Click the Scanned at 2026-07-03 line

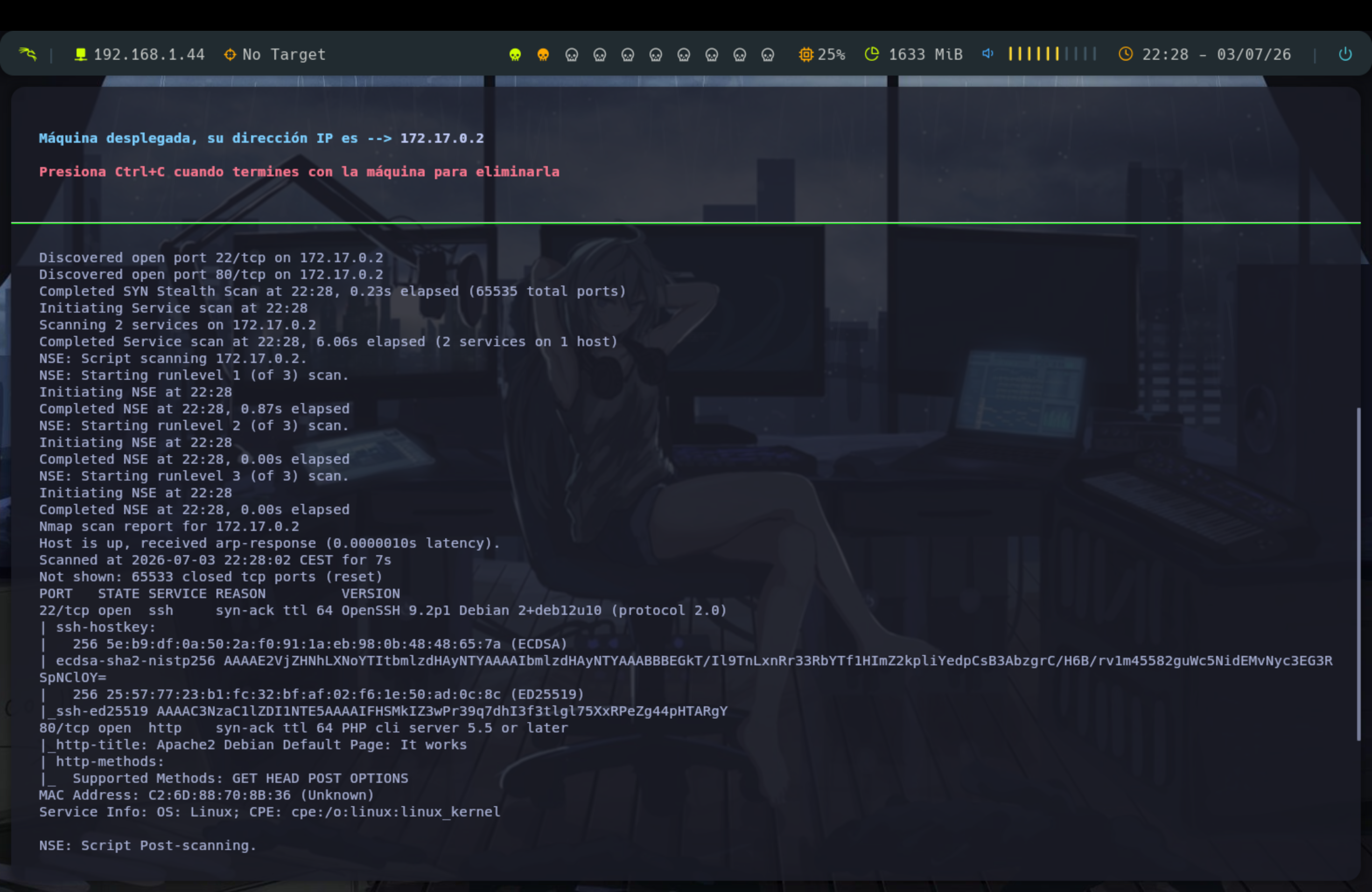[x=215, y=559]
